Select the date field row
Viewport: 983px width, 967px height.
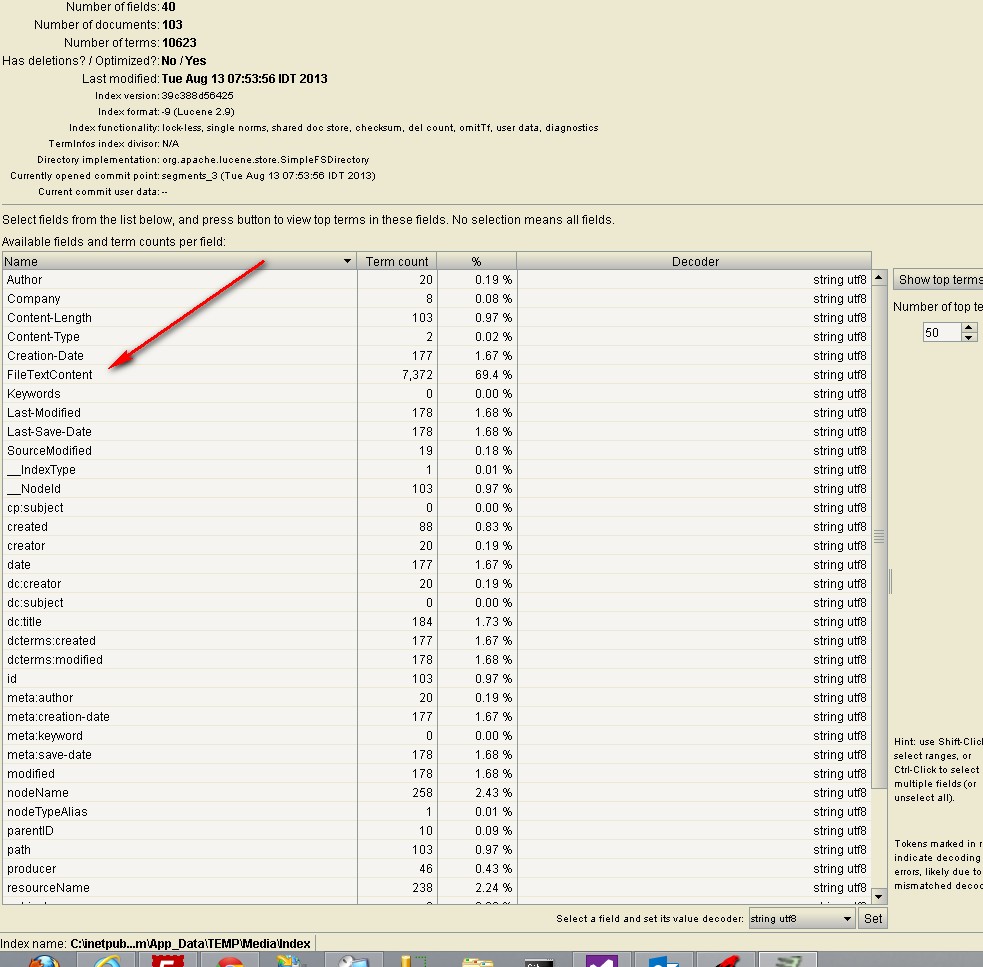(436, 565)
